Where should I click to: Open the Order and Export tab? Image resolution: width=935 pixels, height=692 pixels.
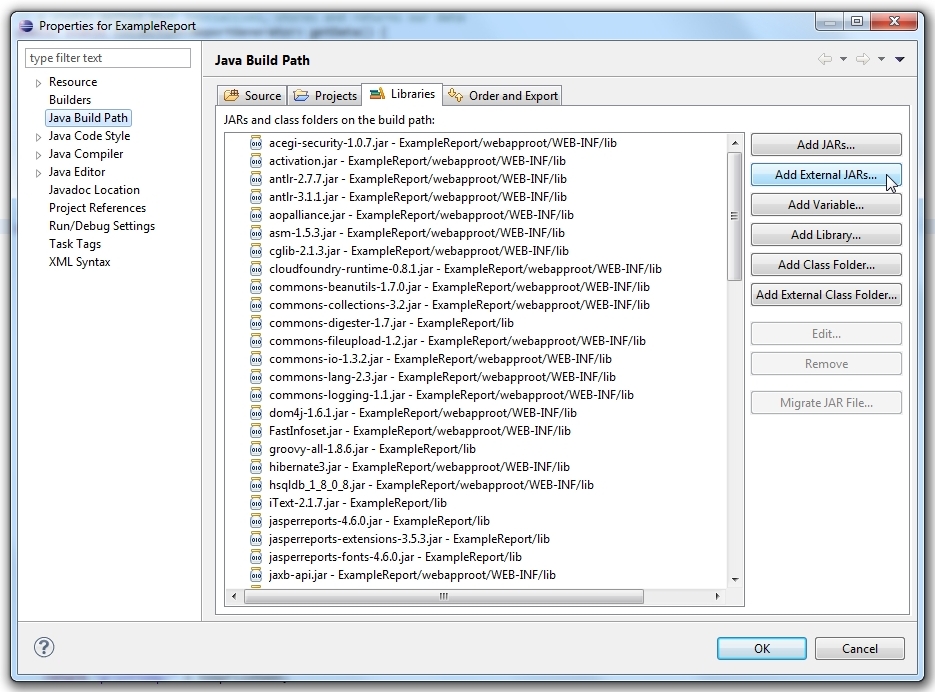pos(503,95)
